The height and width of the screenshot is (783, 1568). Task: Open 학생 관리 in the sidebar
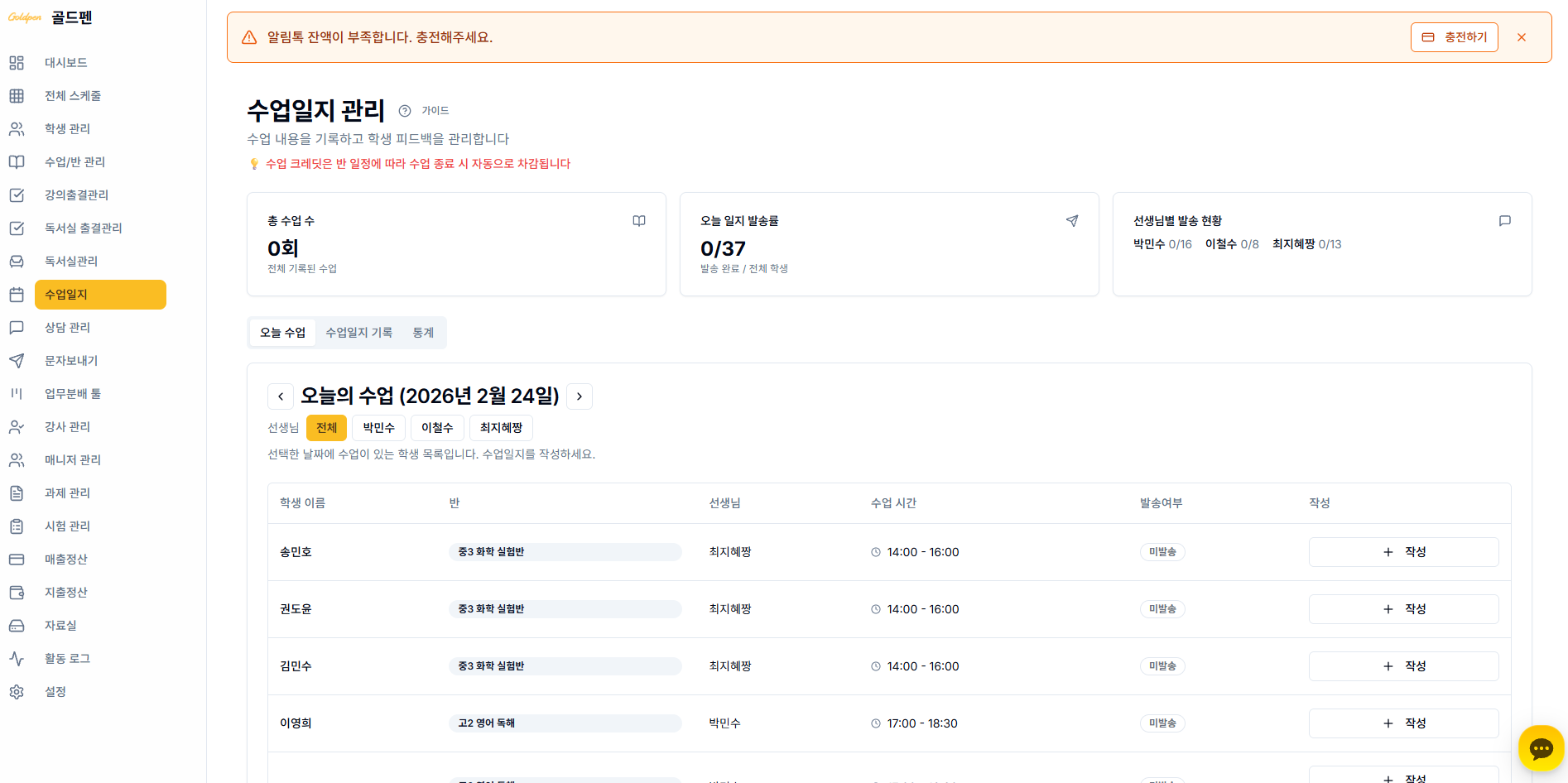coord(67,129)
